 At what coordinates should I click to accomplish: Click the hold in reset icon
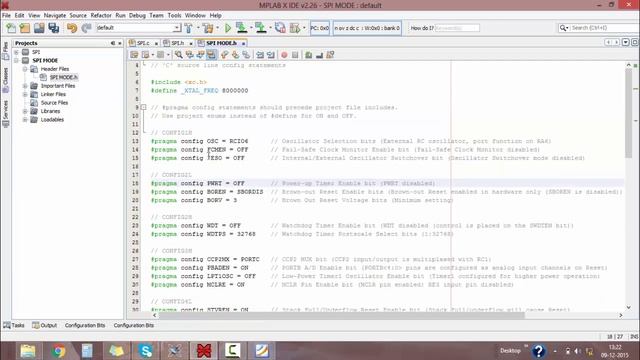280,28
